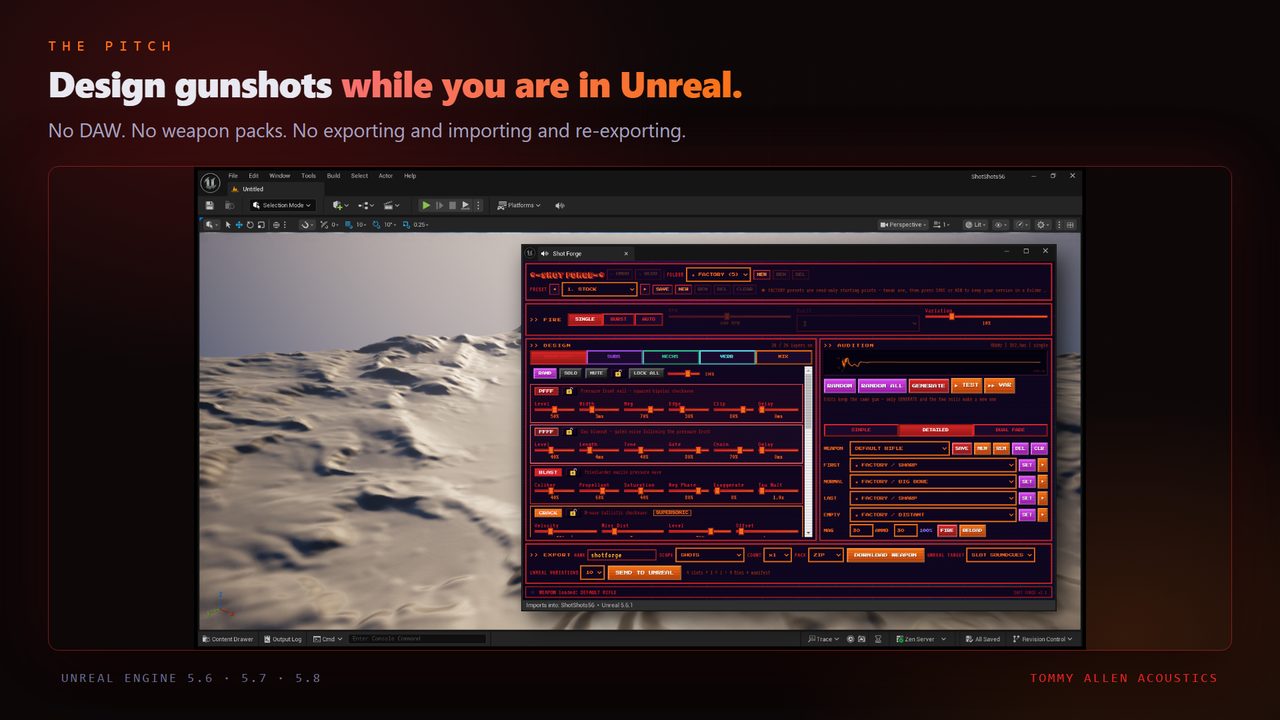Click the Unreal Engine logo icon
The height and width of the screenshot is (720, 1280).
pos(210,182)
